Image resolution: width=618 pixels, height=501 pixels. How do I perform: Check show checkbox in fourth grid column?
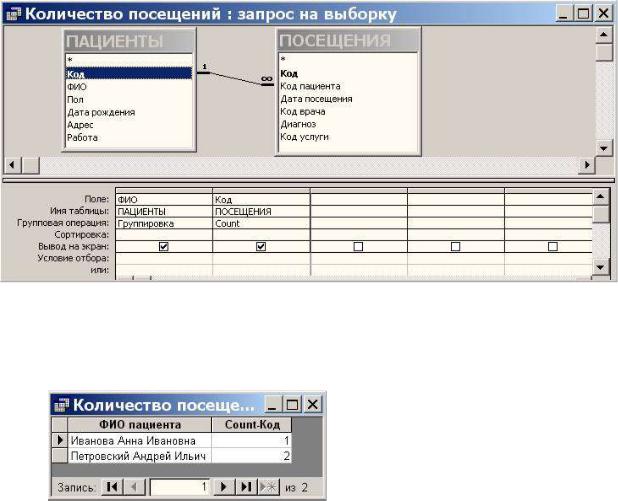(455, 247)
